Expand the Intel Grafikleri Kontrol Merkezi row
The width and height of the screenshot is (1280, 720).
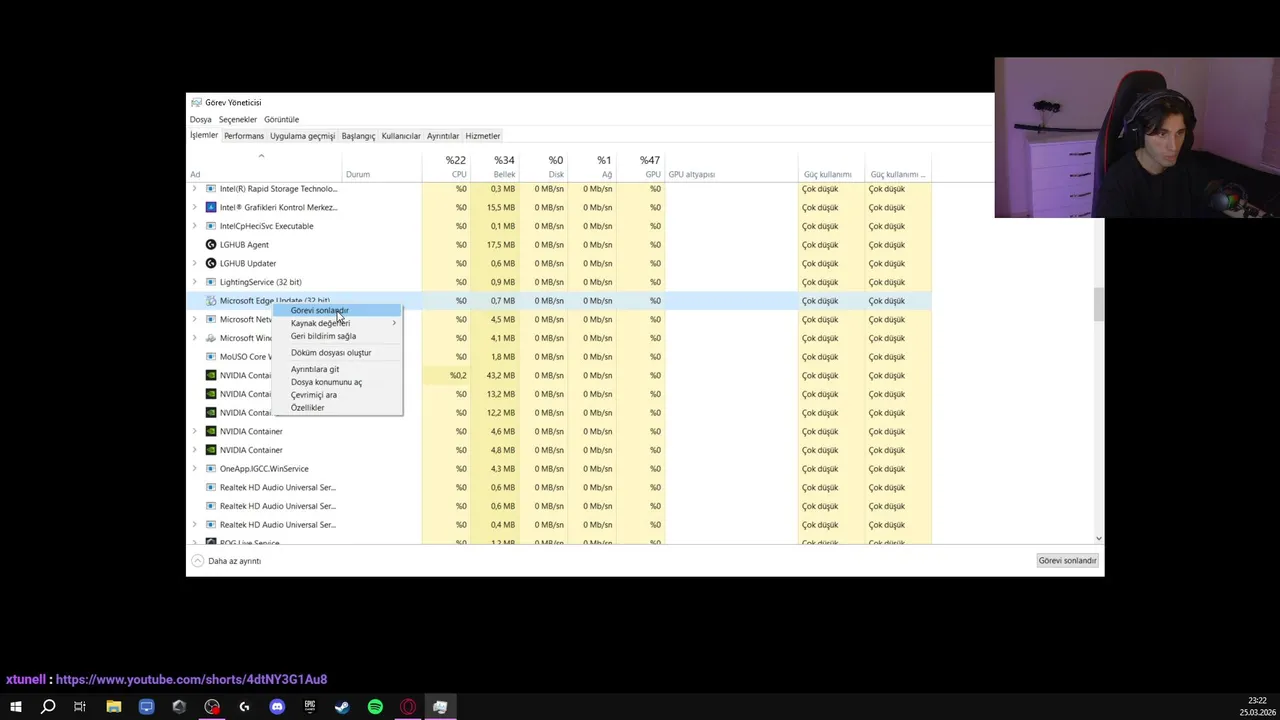[x=194, y=207]
